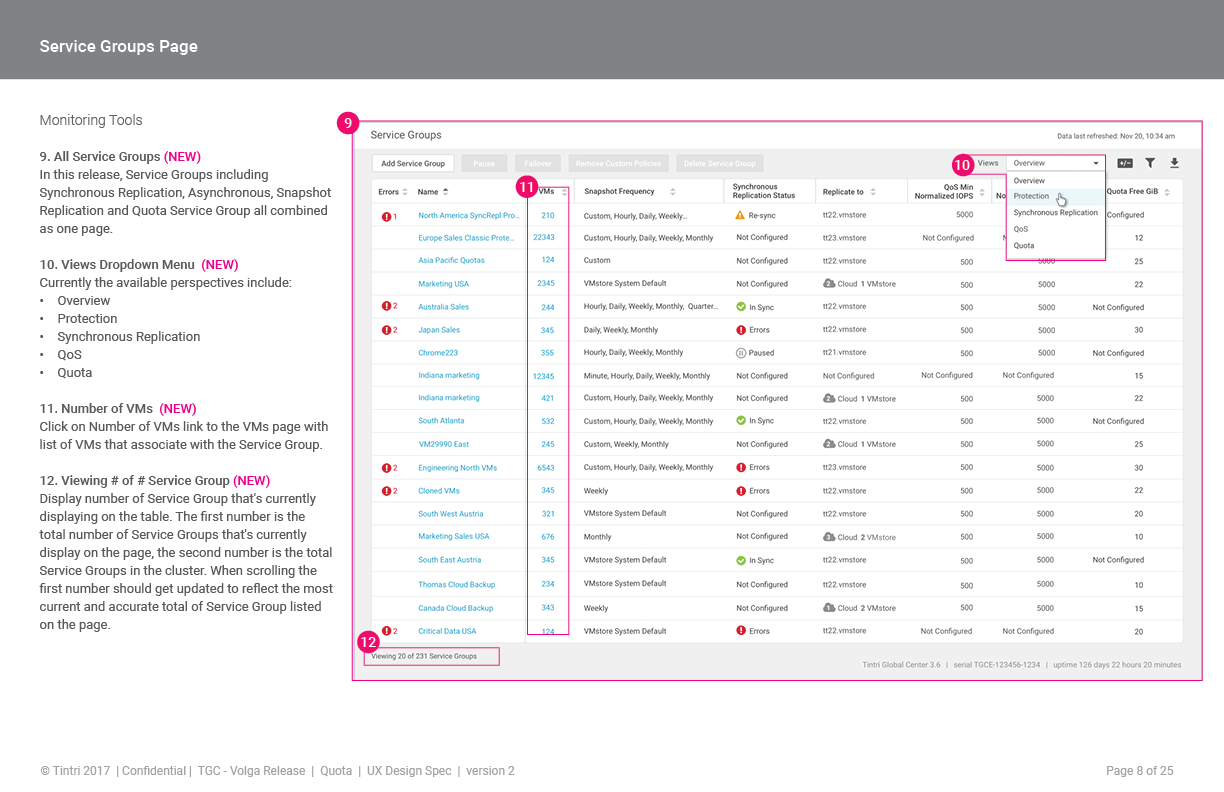Viewport: 1224px width, 792px height.
Task: Click "uptime 126 days 22 hours 20 minutes" text
Action: click(1117, 664)
